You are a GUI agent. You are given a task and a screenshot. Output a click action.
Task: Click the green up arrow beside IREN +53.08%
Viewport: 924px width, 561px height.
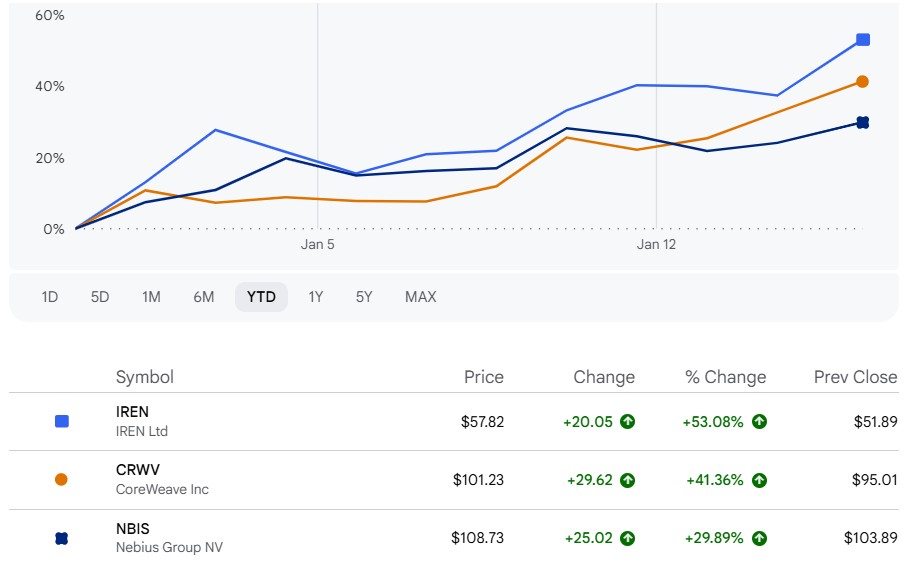point(759,421)
